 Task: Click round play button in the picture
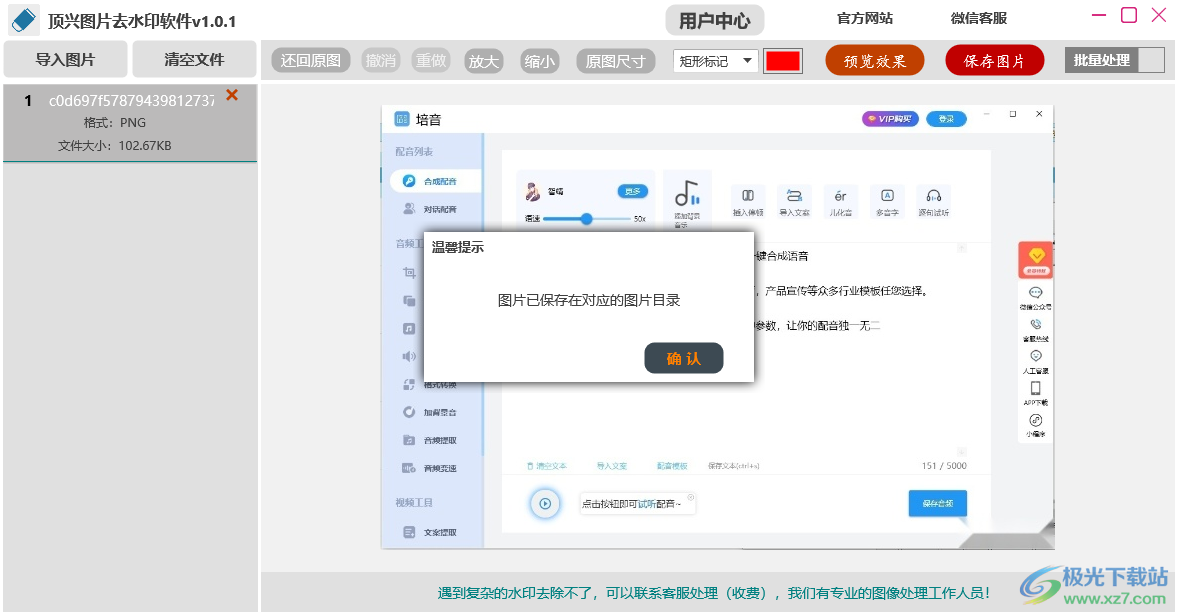point(545,504)
